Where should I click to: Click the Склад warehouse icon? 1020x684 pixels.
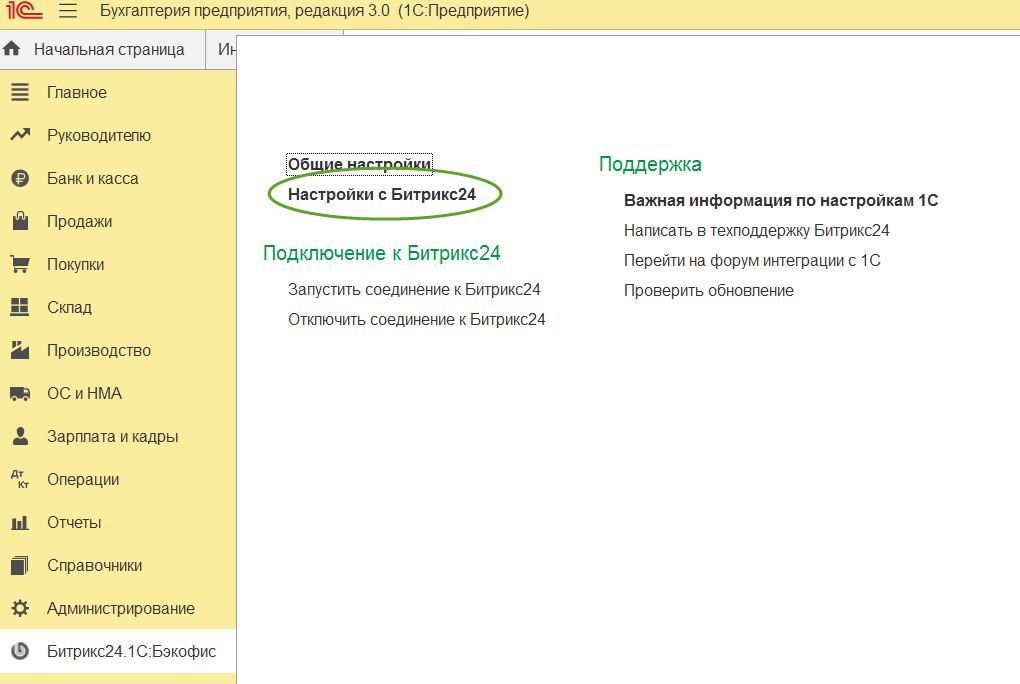[20, 307]
